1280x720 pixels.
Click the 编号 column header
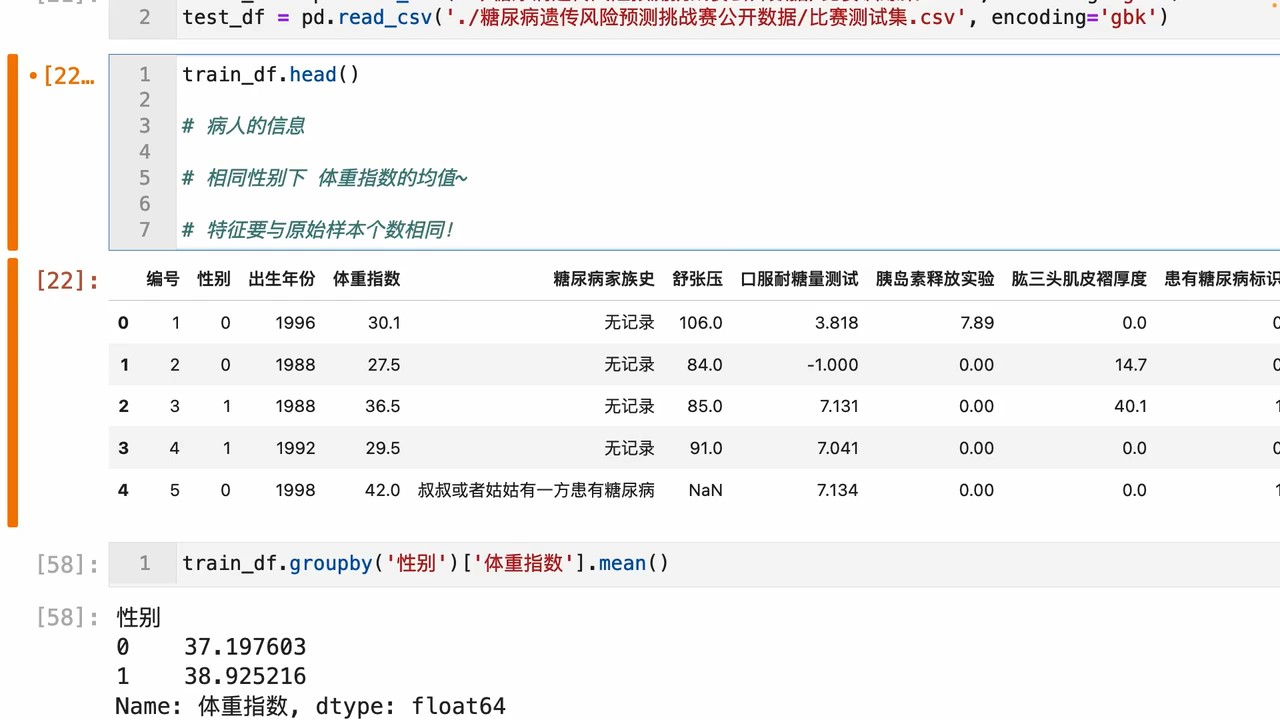pyautogui.click(x=163, y=279)
